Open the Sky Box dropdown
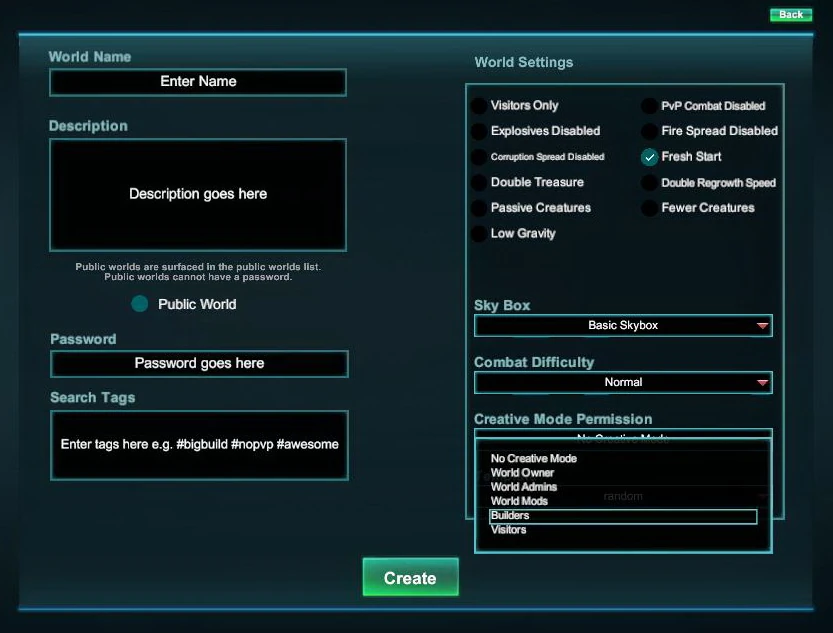The image size is (833, 633). point(623,326)
